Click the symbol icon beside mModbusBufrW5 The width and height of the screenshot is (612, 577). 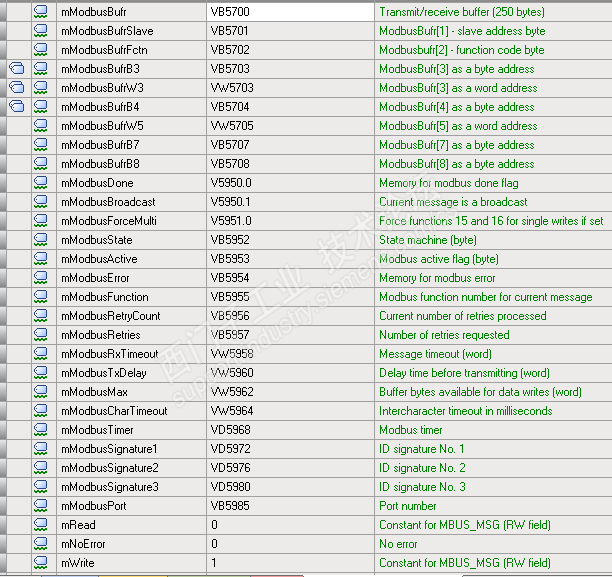pos(41,126)
